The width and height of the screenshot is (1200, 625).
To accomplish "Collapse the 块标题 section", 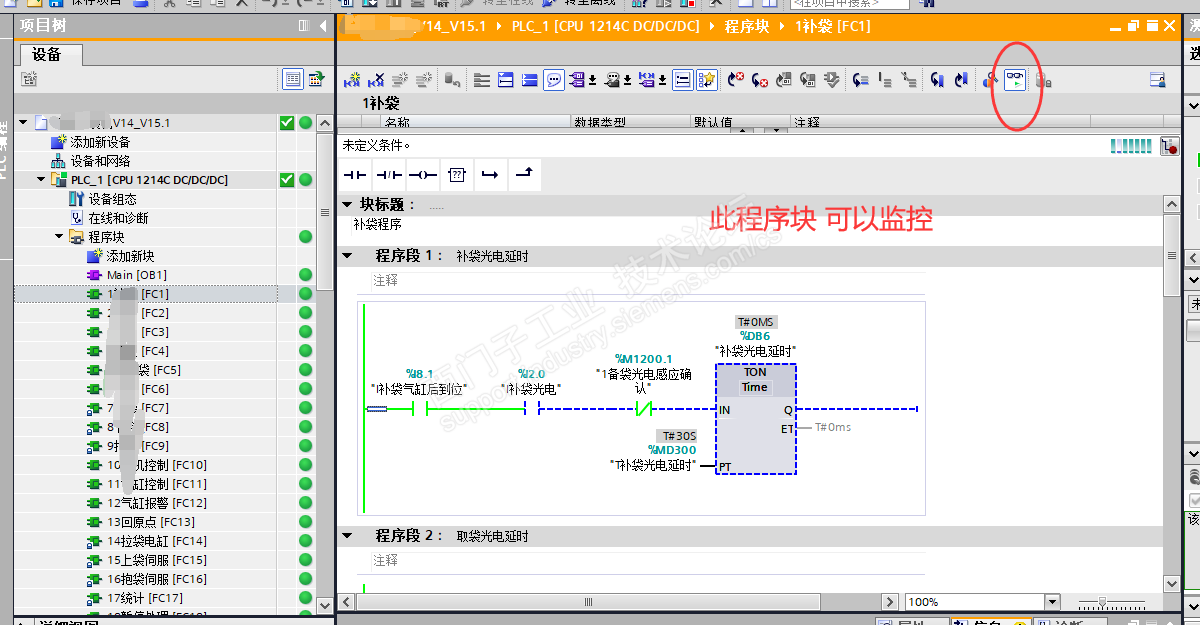I will pos(348,204).
